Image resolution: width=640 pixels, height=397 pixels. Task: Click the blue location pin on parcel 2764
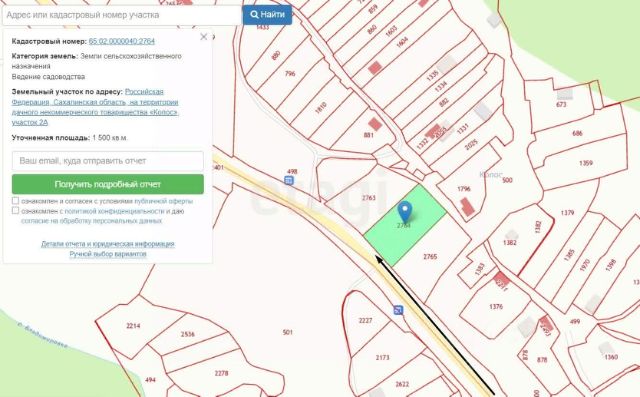point(404,211)
